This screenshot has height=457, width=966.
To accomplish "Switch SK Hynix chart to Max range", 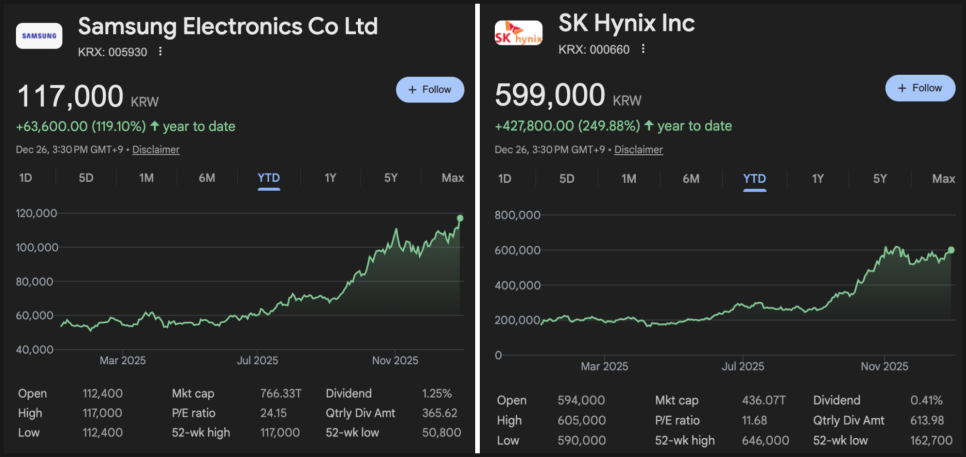I will pos(943,179).
